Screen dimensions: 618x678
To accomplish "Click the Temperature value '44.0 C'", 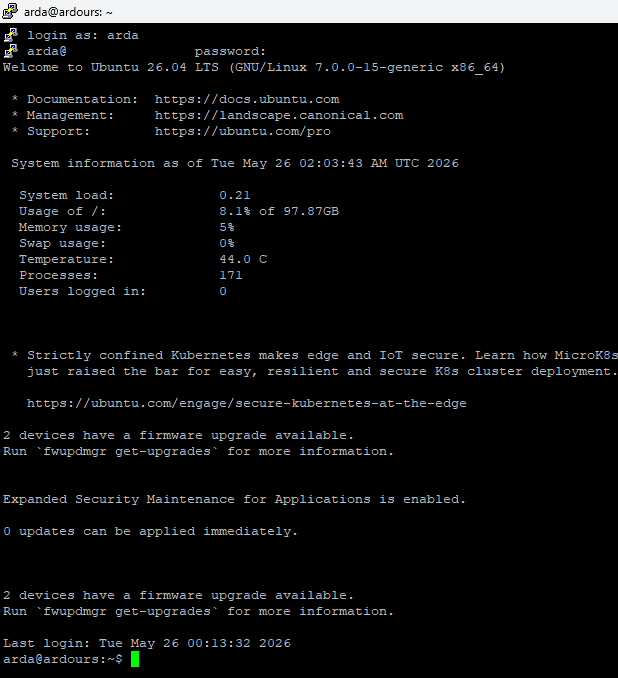I will pyautogui.click(x=243, y=259).
